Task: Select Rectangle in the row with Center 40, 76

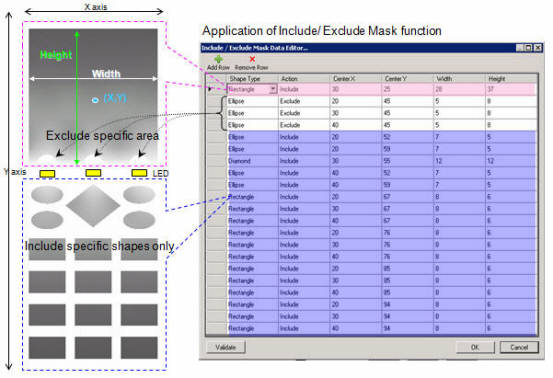Action: pyautogui.click(x=253, y=257)
